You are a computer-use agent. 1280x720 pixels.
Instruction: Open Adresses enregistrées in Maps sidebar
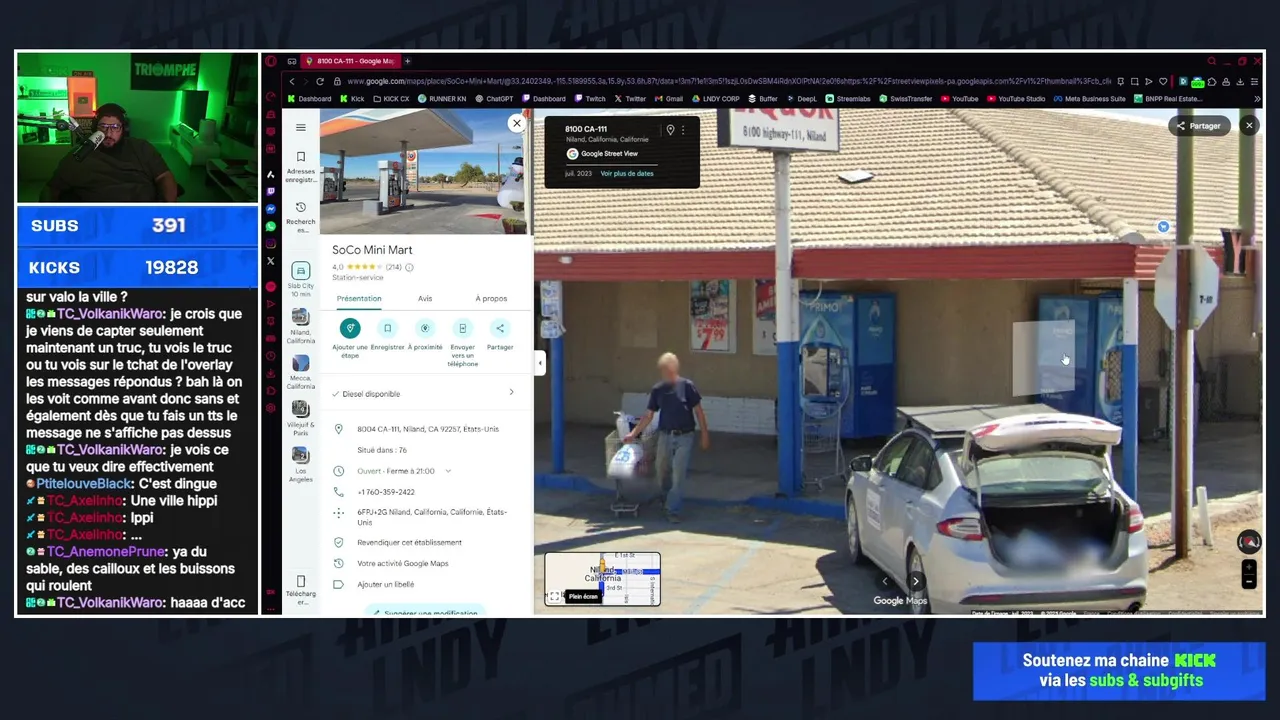pos(300,166)
